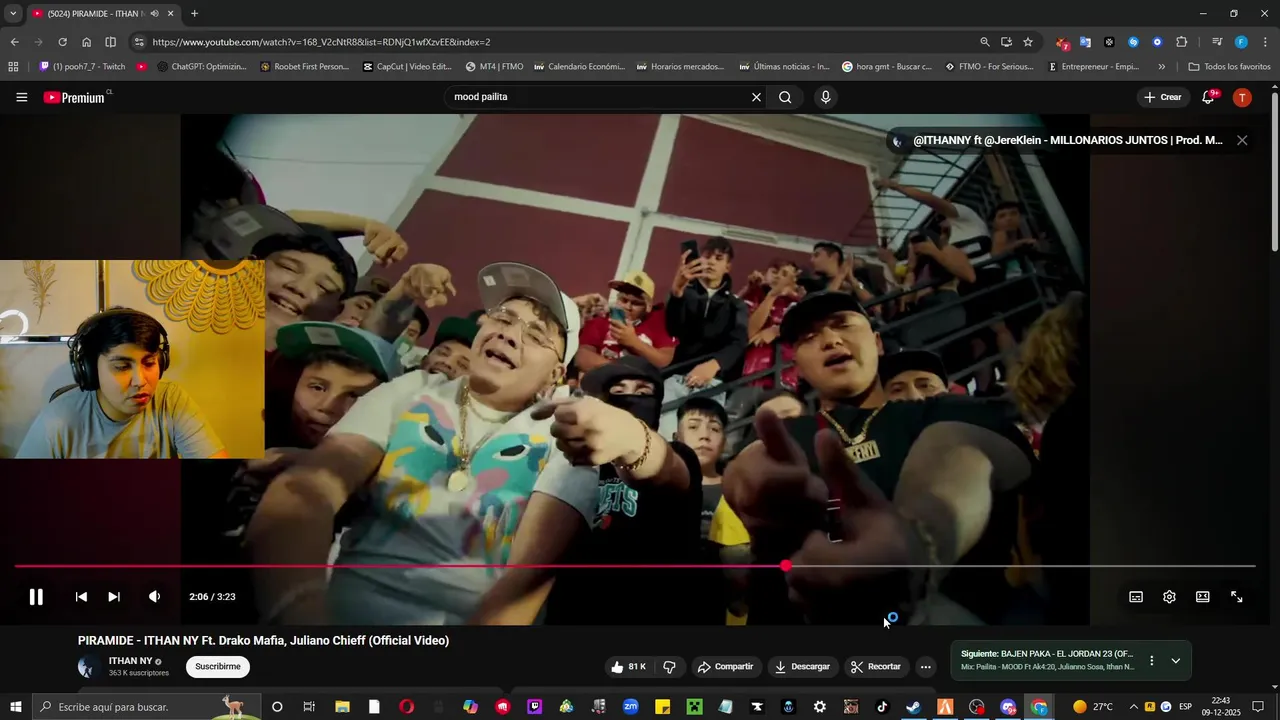Open the YouTube account avatar menu
Viewport: 1280px width, 720px height.
pyautogui.click(x=1242, y=97)
